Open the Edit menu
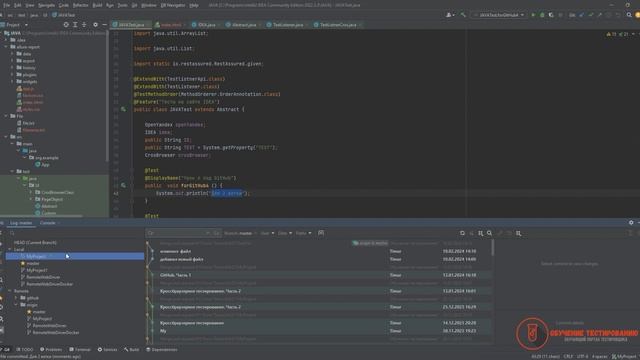This screenshot has height=360, width=640. (18, 5)
